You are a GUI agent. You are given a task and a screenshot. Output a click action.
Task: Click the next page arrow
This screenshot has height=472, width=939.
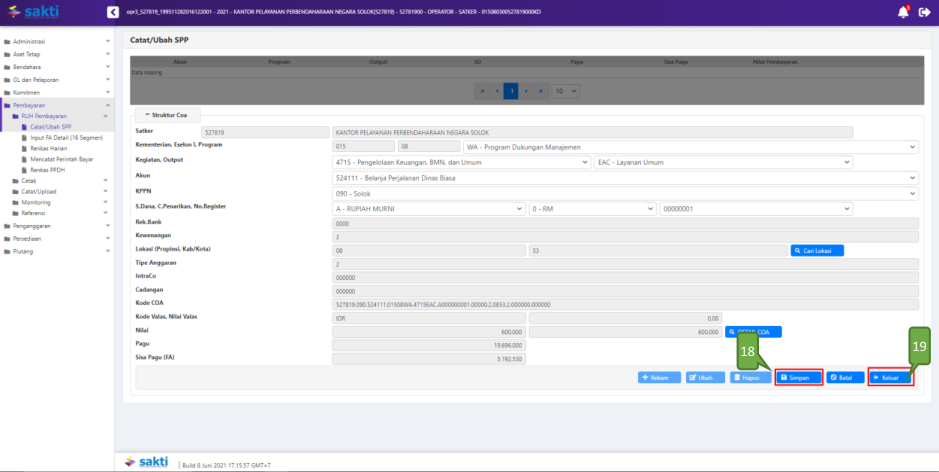click(527, 90)
